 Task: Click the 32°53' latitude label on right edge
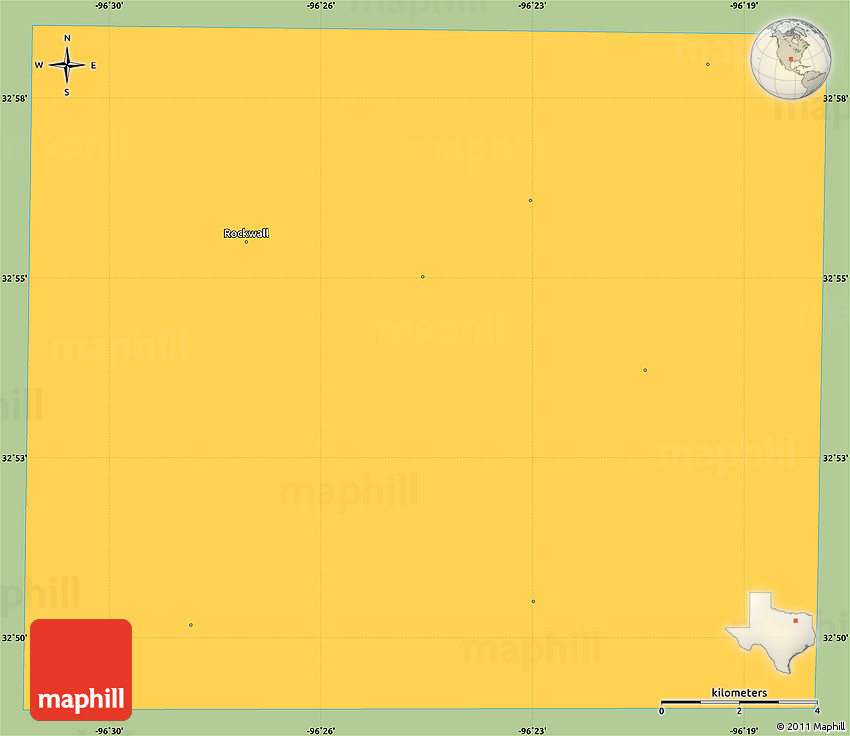(835, 458)
